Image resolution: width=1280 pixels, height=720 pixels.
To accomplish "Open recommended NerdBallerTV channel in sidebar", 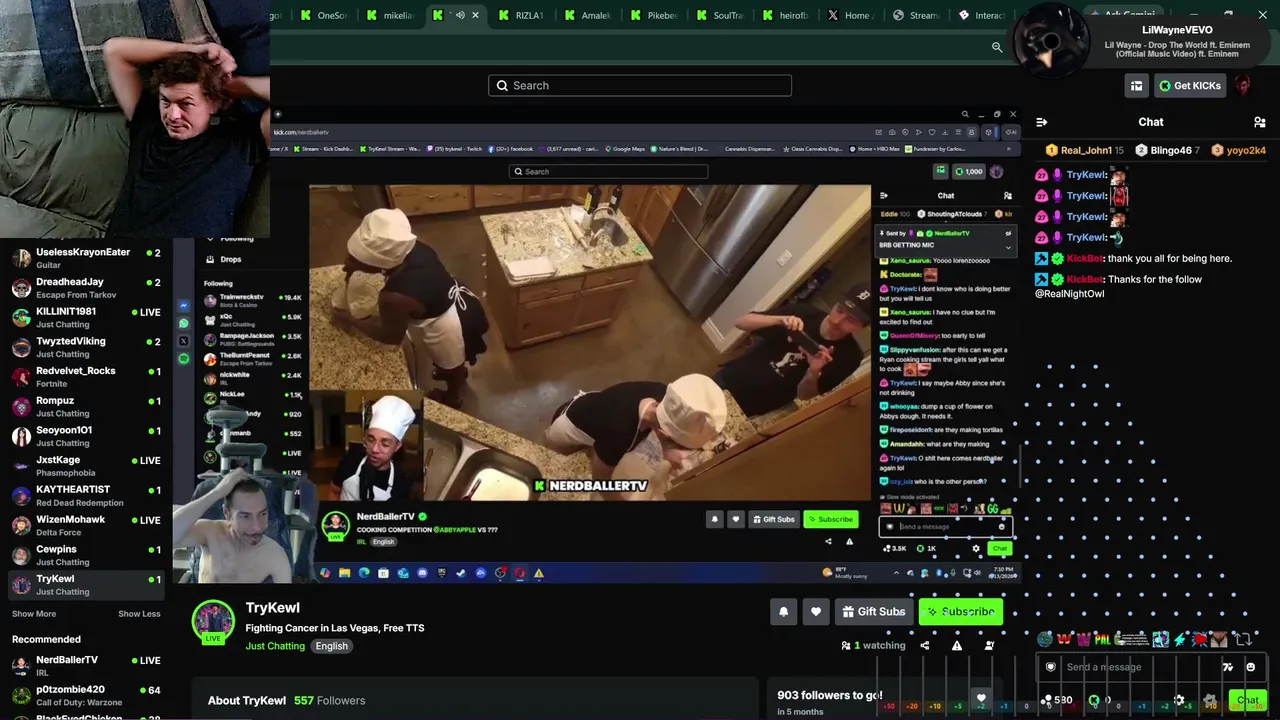I will [x=86, y=666].
